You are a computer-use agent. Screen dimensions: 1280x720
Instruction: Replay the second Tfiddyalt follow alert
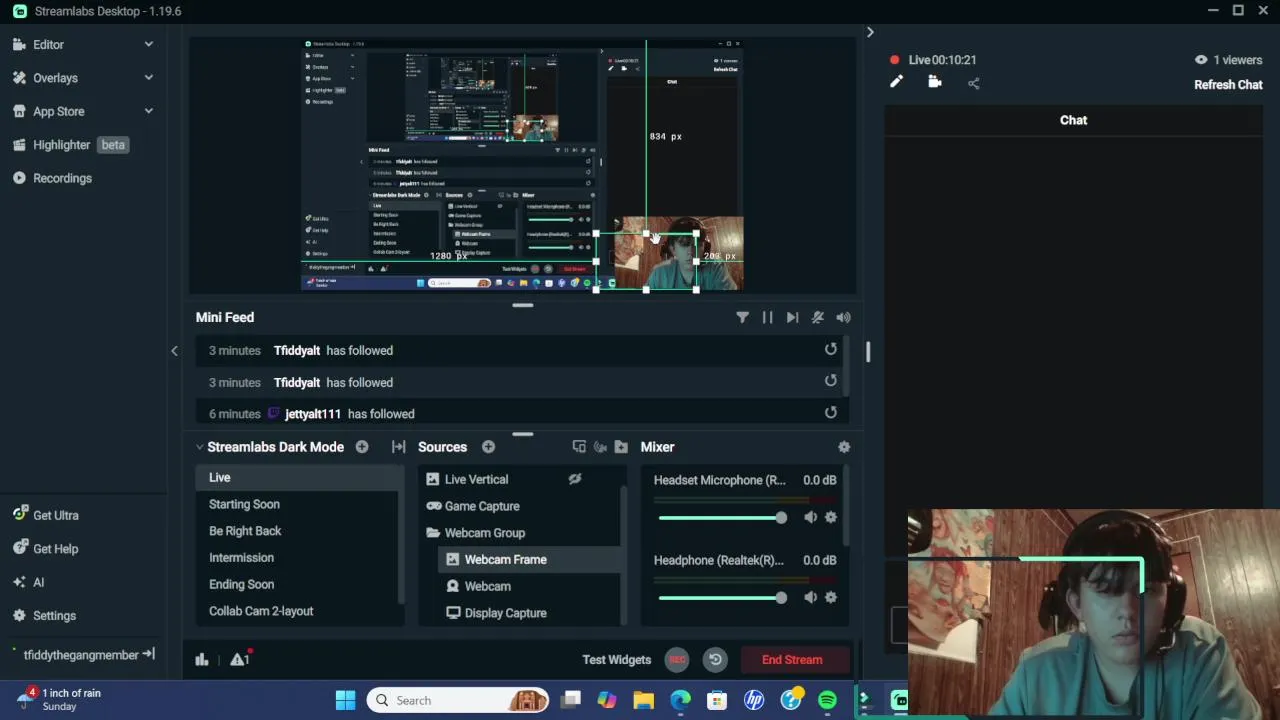(x=830, y=381)
